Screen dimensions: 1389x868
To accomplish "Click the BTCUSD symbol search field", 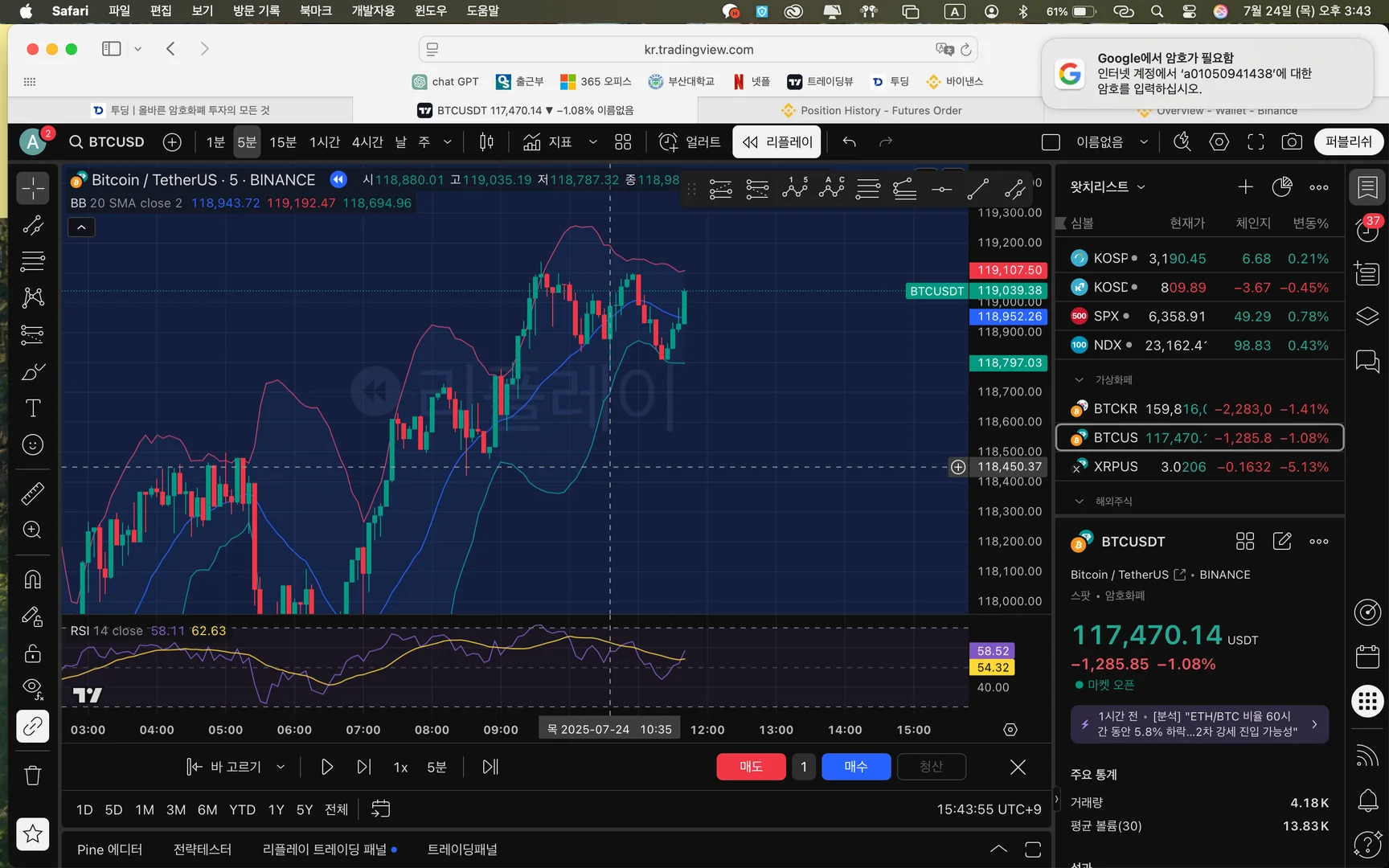I will click(x=108, y=142).
